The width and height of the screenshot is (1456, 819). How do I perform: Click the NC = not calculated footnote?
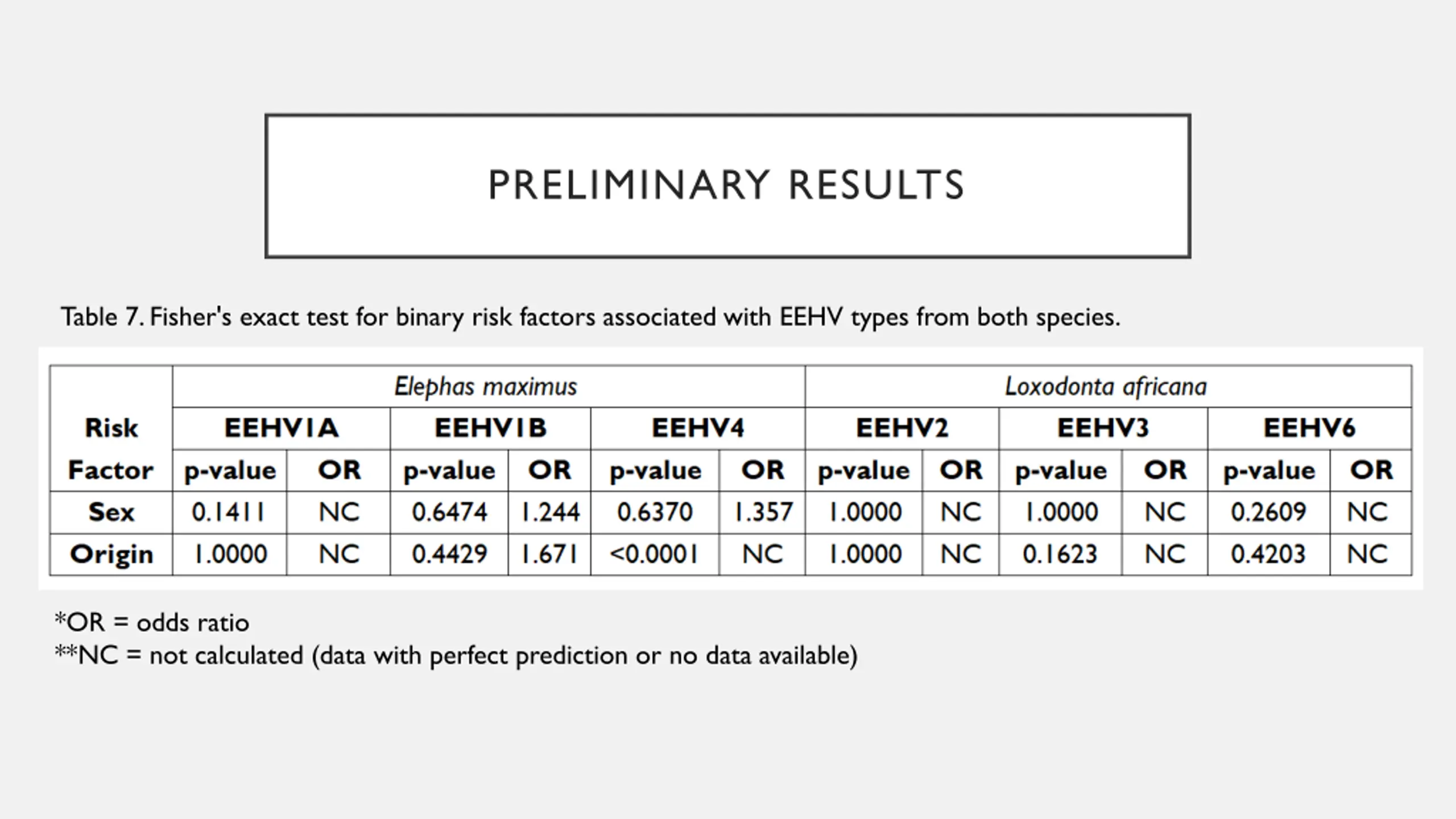(456, 656)
